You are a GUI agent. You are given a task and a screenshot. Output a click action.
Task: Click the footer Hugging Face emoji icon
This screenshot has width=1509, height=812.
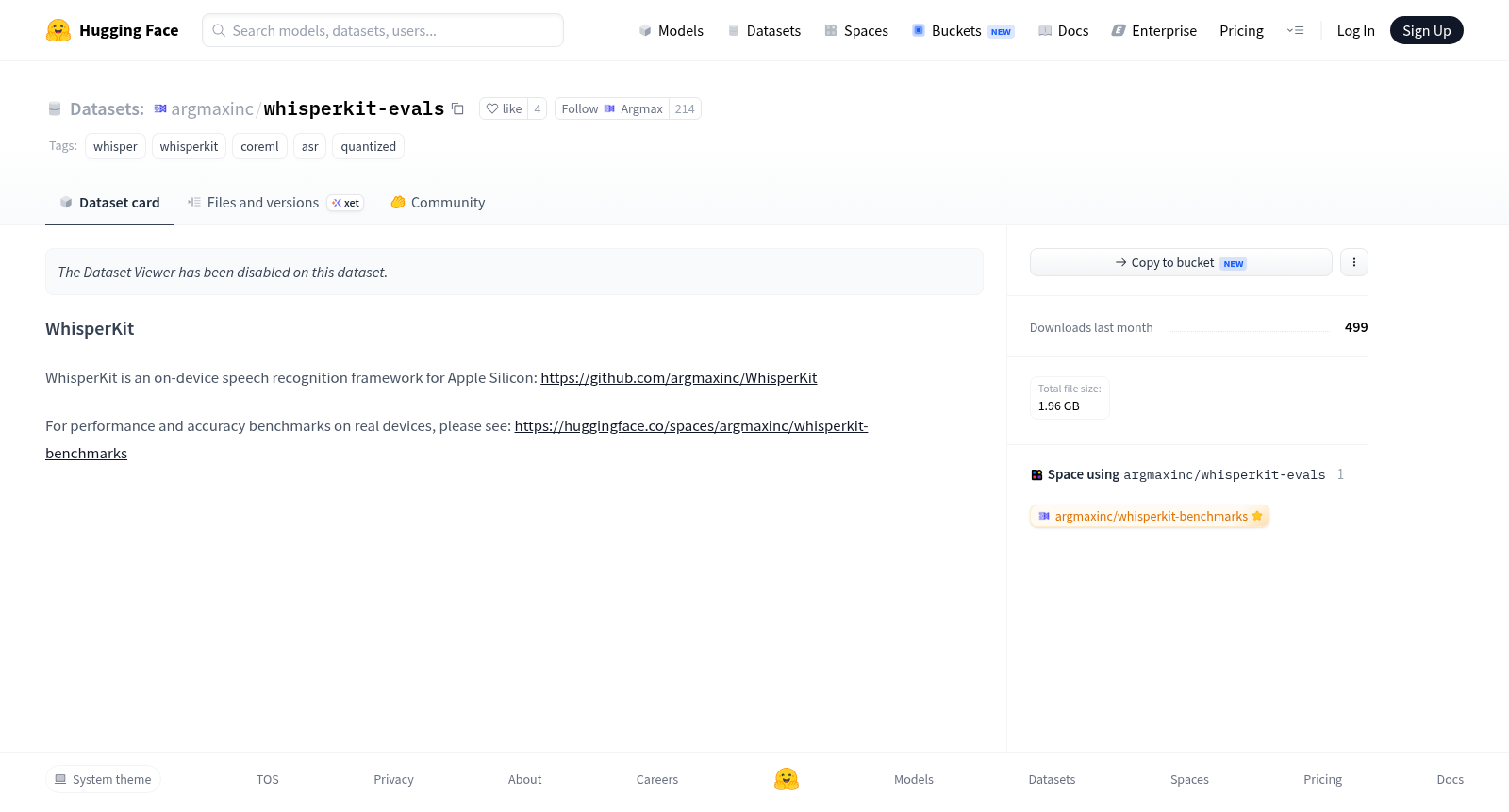point(787,779)
